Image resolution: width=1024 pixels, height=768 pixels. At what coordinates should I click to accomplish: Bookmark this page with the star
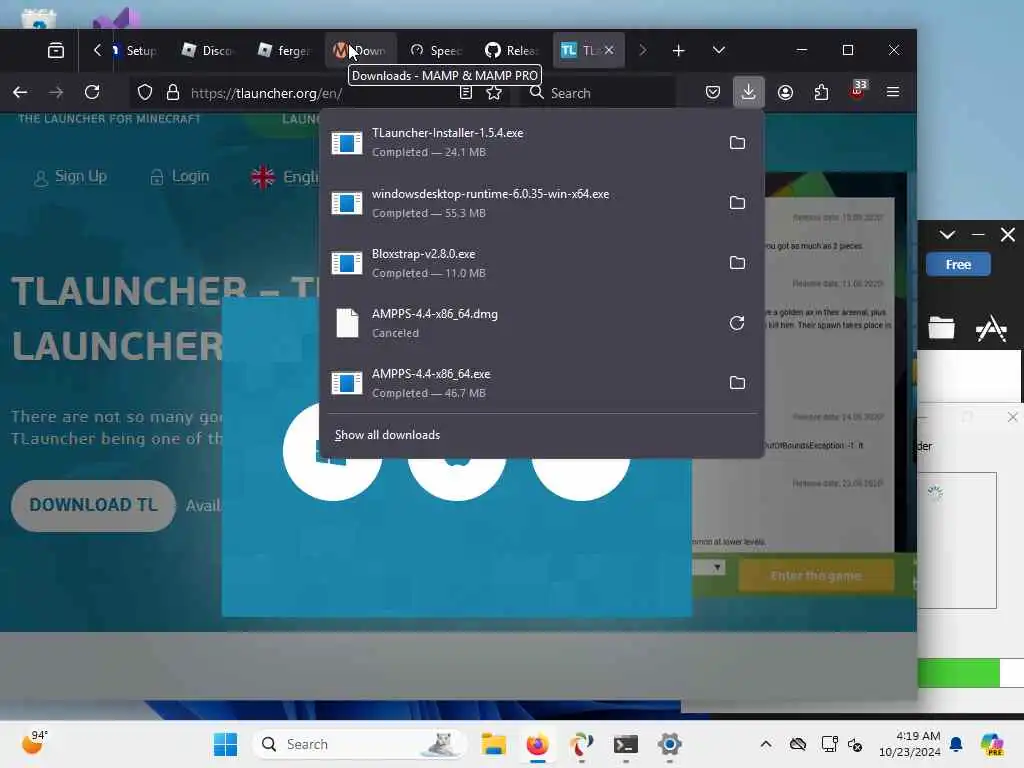point(494,93)
